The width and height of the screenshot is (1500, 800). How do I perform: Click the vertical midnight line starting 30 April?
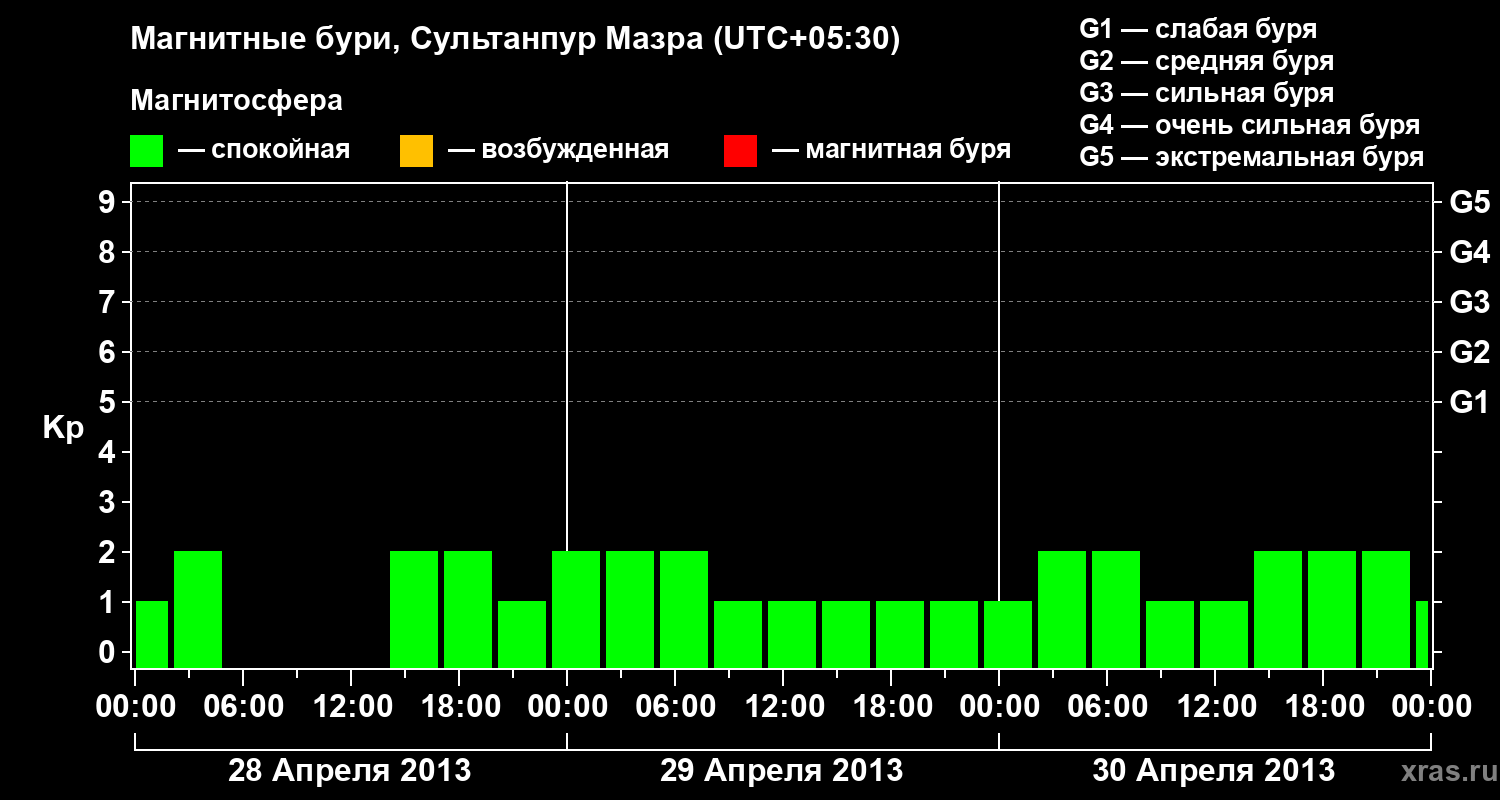pos(999,391)
